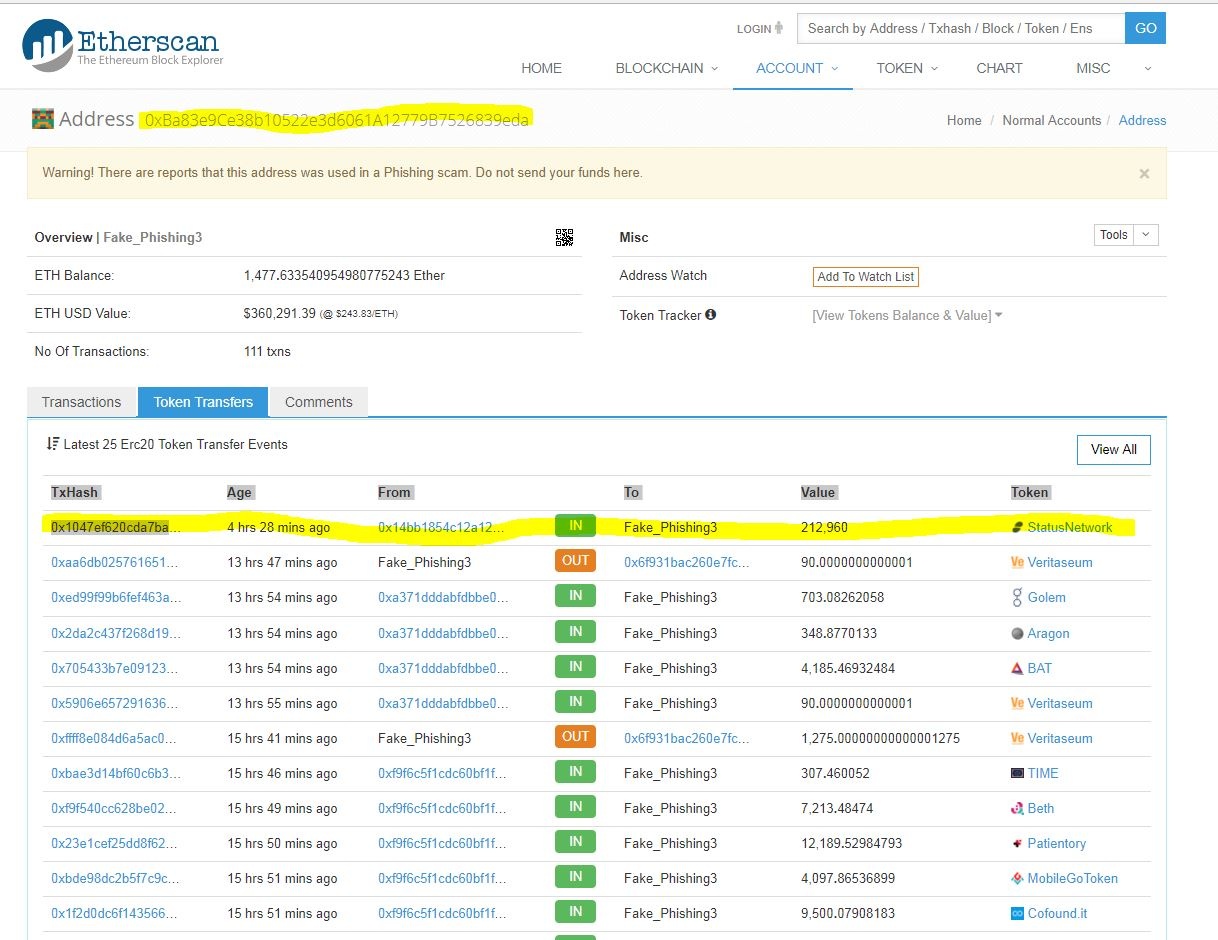Click the Aragon token icon
The width and height of the screenshot is (1218, 940).
click(x=1018, y=633)
